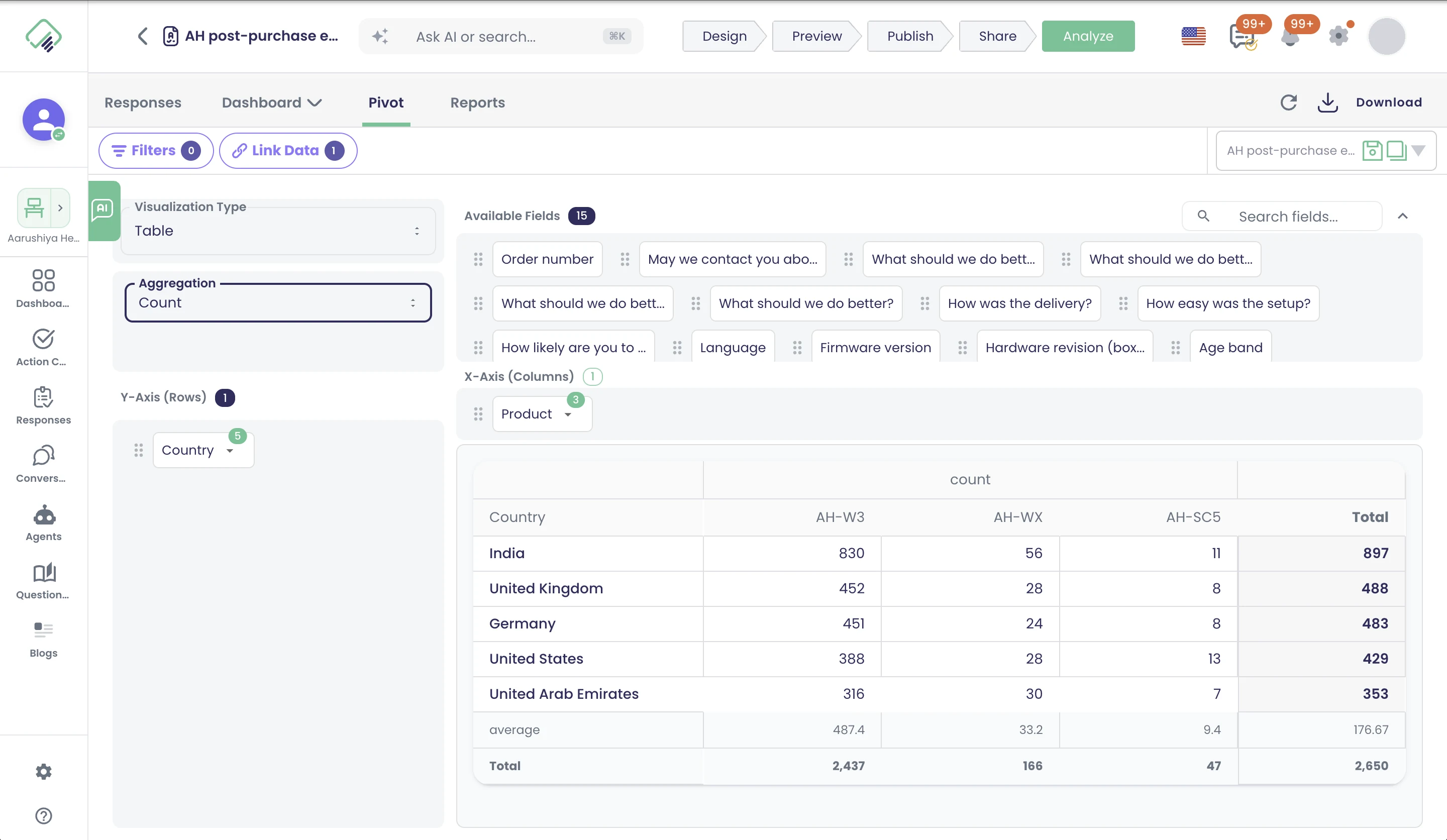Open the saved view triangle dropdown
The width and height of the screenshot is (1447, 840).
(x=1418, y=150)
